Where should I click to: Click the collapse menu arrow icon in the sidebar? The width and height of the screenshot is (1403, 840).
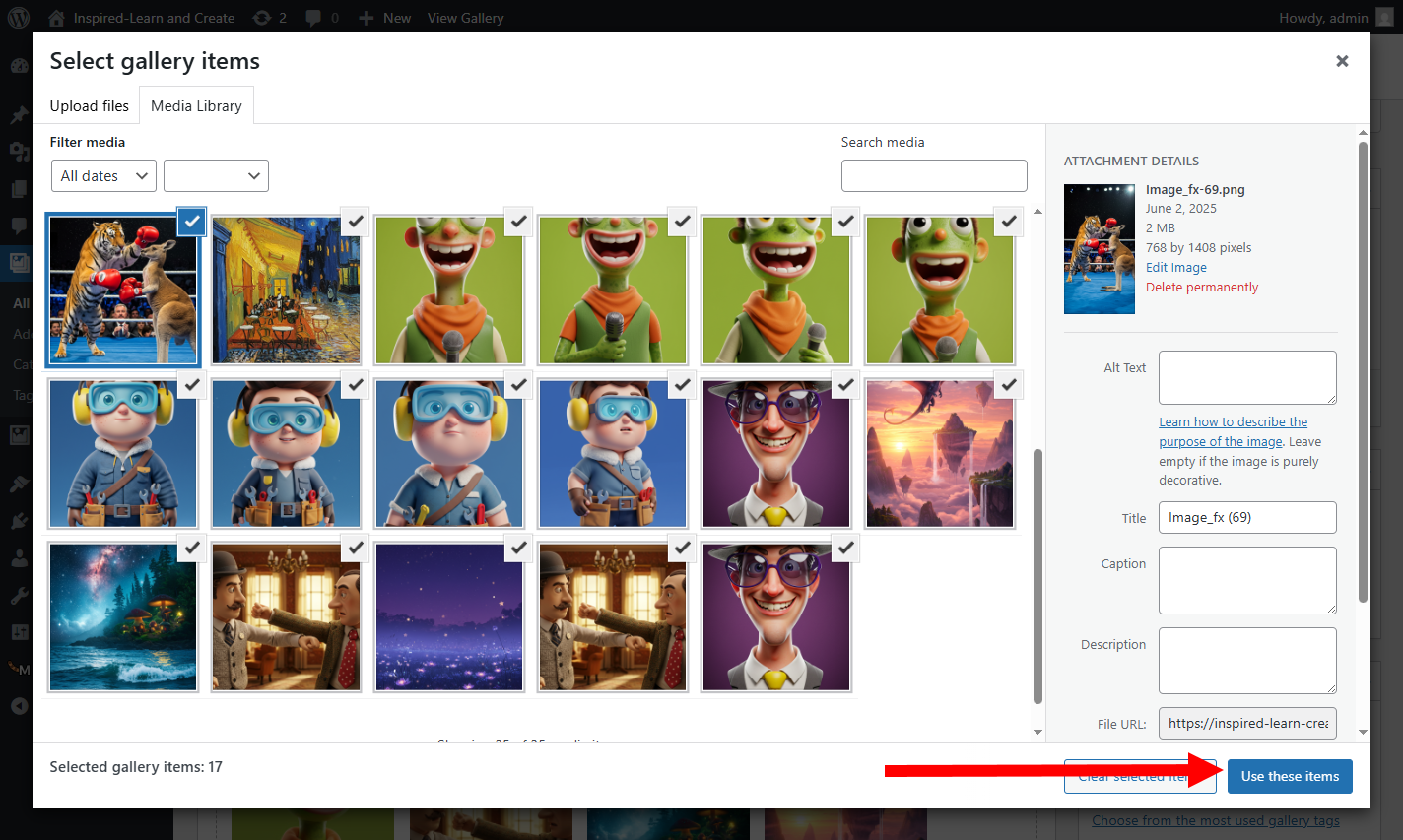click(x=19, y=706)
